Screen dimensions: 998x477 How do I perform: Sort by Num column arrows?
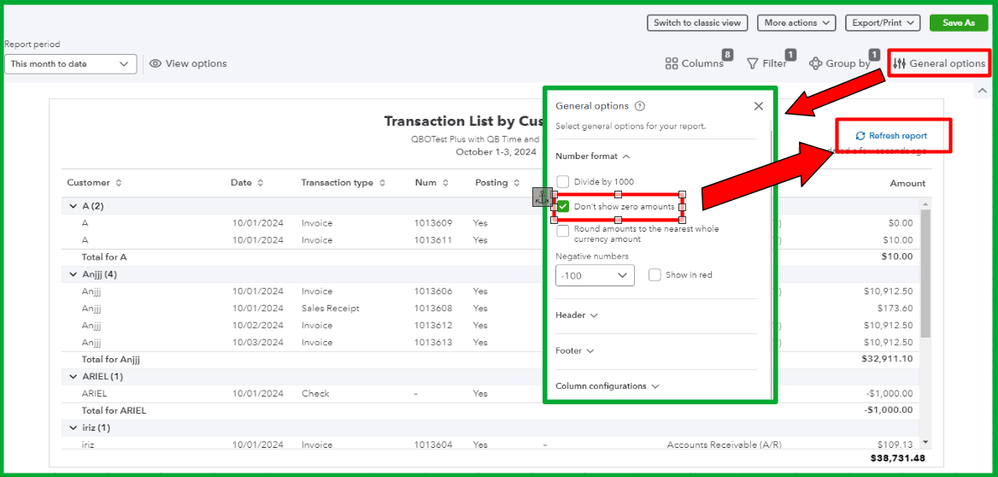point(445,183)
